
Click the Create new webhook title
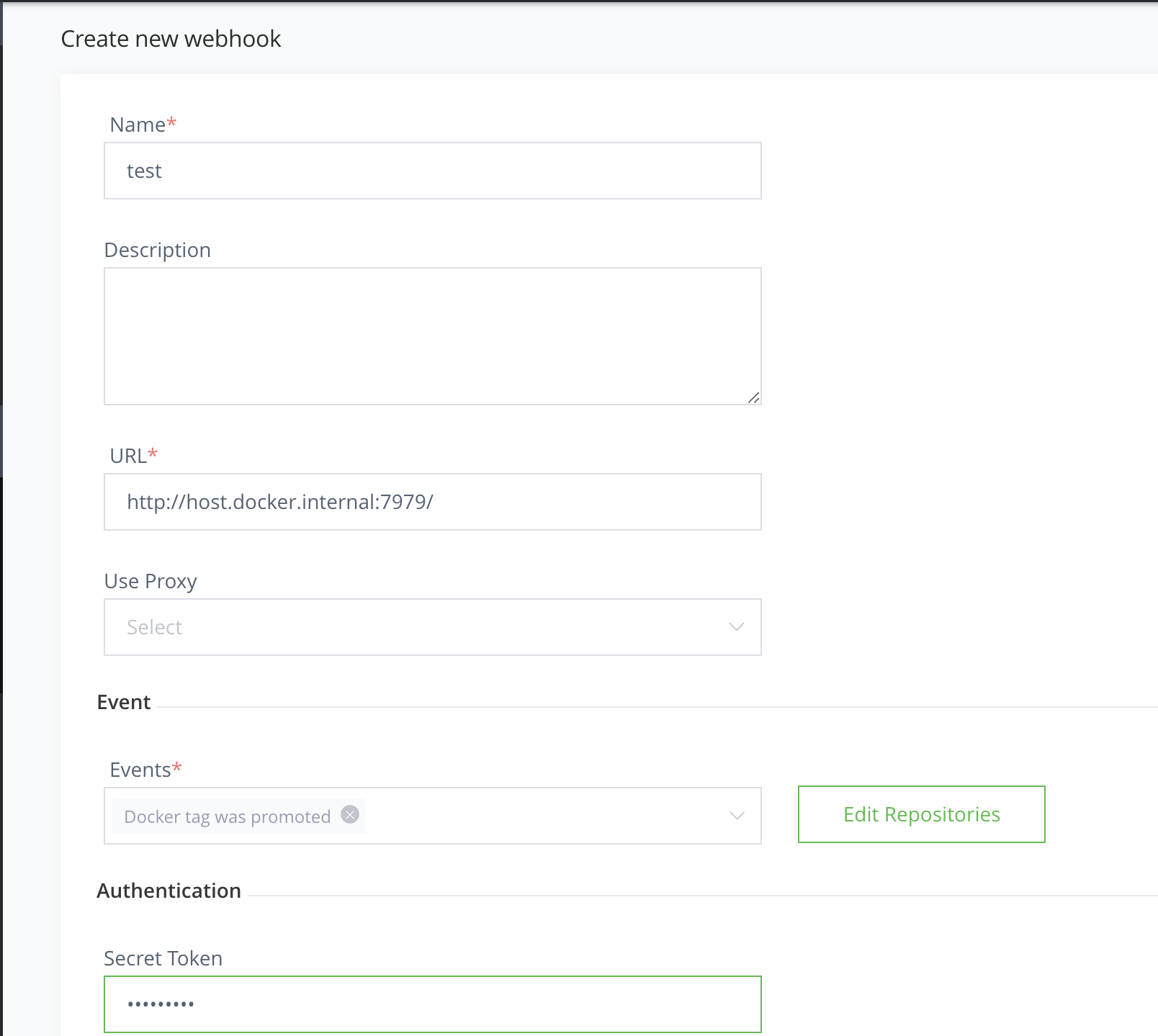(x=171, y=38)
